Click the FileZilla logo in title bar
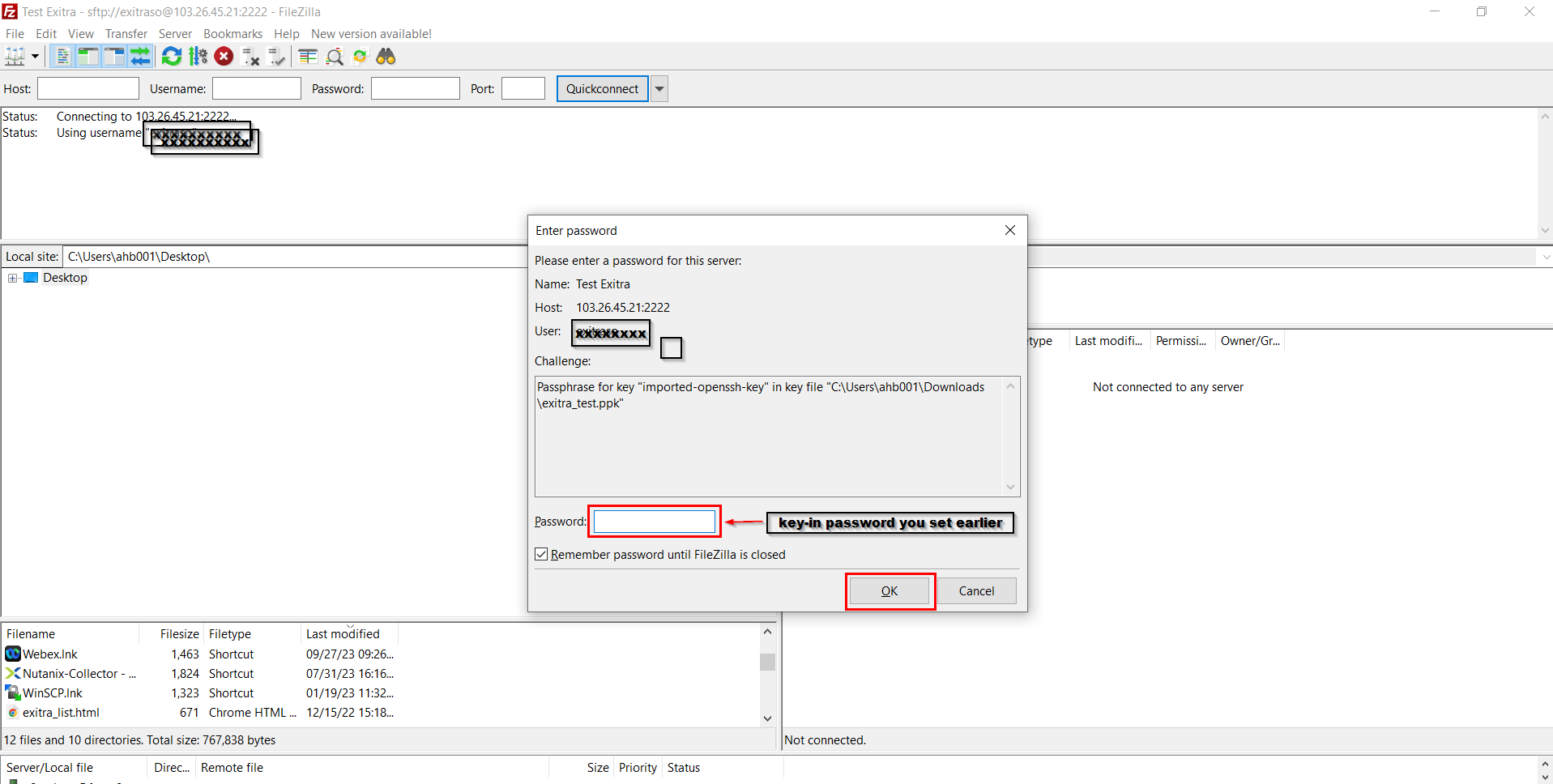 pos(10,11)
